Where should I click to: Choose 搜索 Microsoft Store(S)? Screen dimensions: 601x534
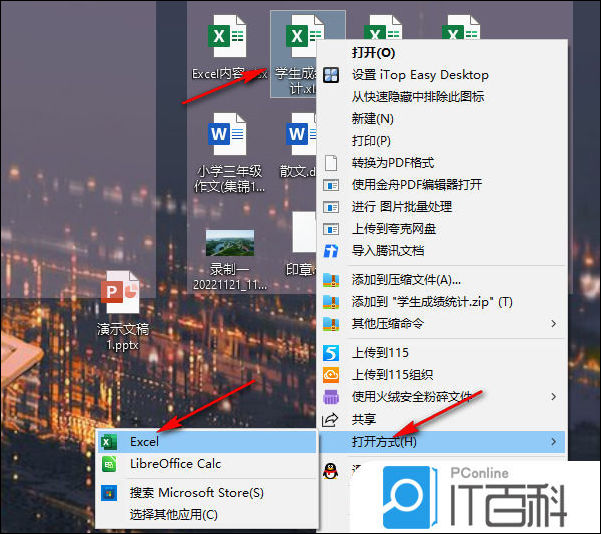coord(207,493)
